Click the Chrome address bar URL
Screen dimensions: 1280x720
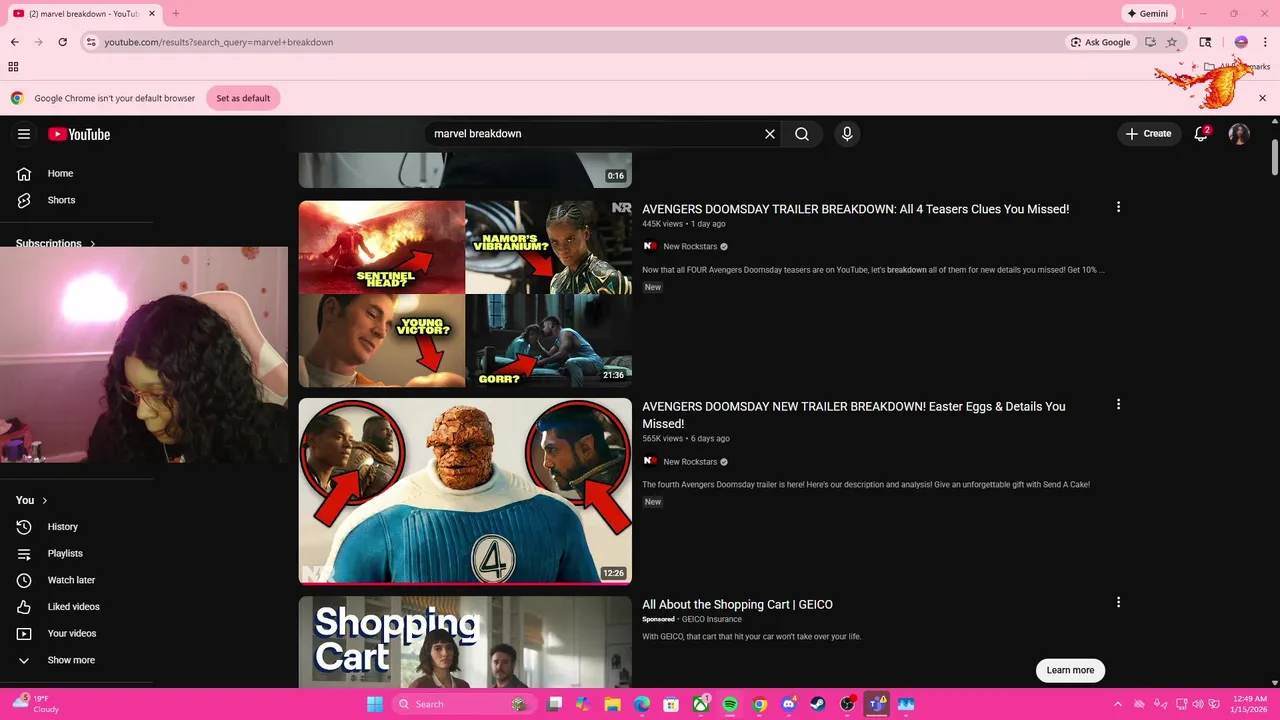click(218, 42)
